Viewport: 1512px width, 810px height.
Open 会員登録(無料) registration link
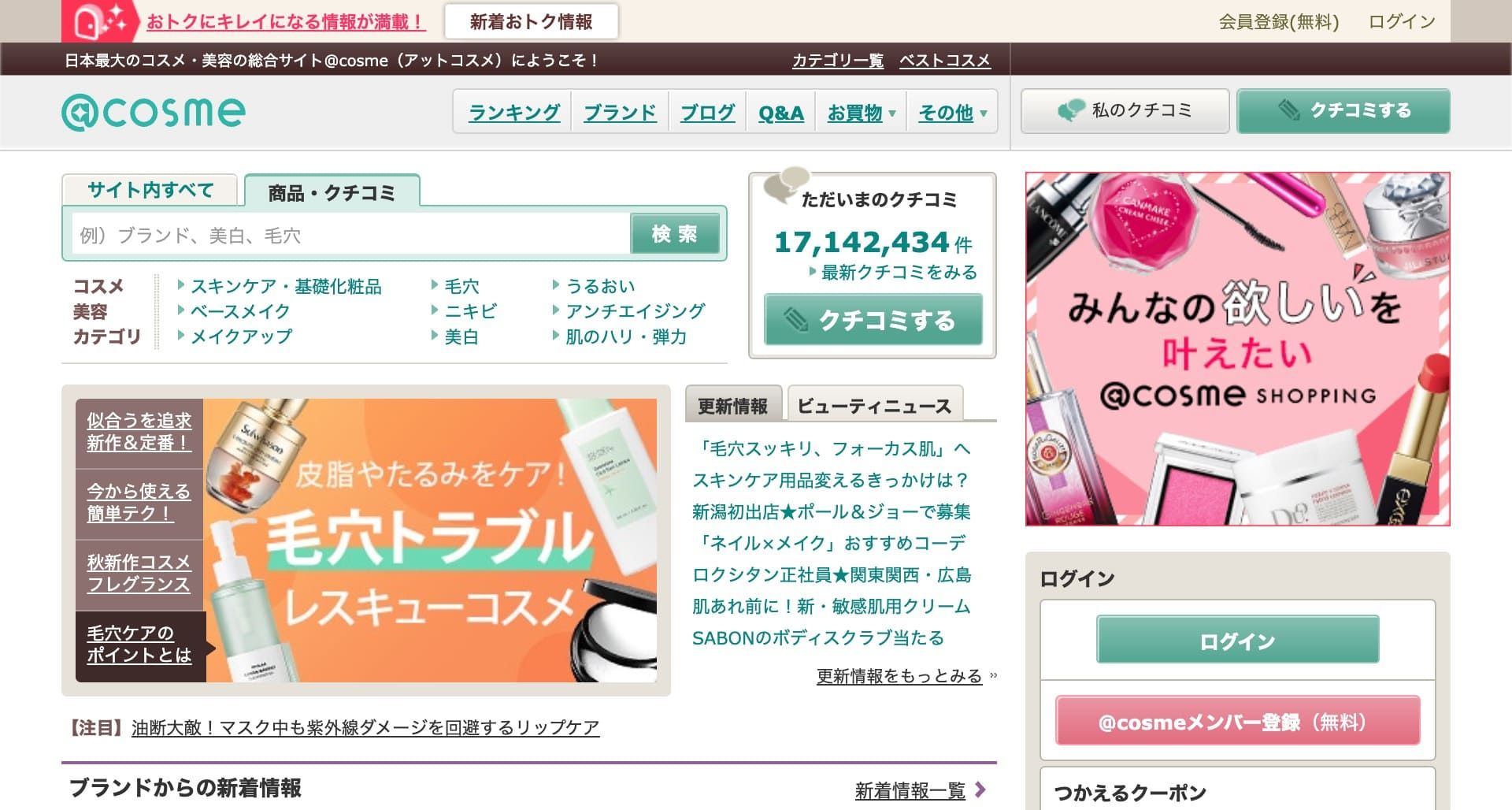coord(1277,23)
